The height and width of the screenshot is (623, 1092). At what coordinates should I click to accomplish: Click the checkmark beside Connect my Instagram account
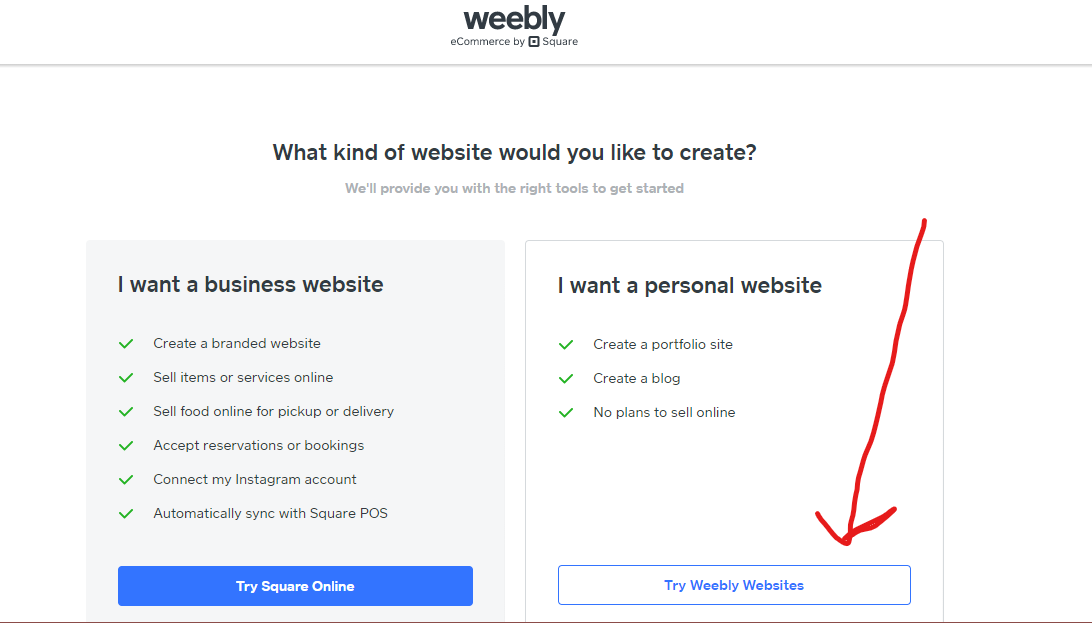126,480
